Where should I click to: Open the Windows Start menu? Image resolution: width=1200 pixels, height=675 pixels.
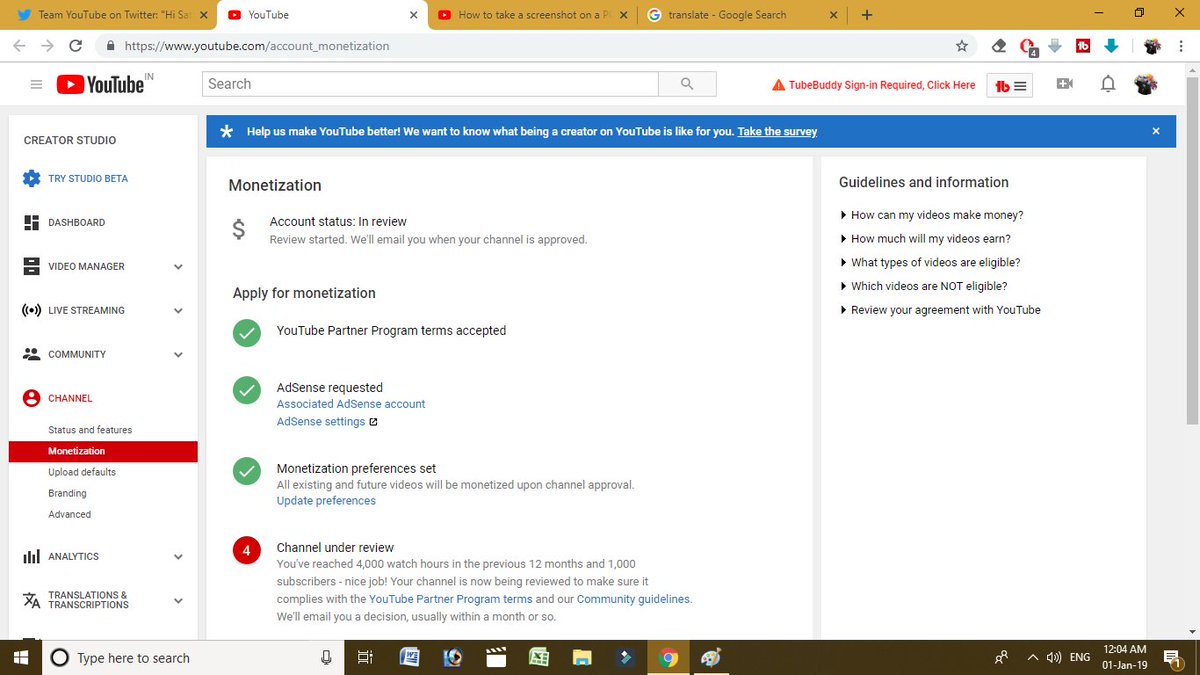[x=20, y=657]
